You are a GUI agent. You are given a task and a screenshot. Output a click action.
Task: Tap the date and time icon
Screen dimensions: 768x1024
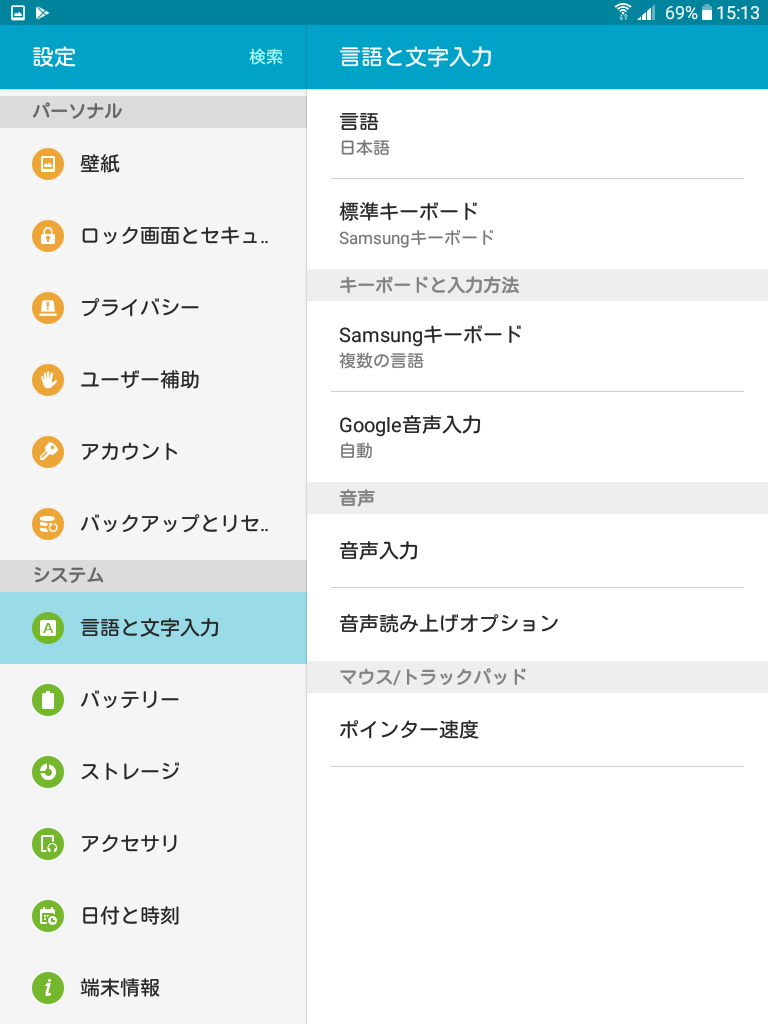click(x=48, y=916)
